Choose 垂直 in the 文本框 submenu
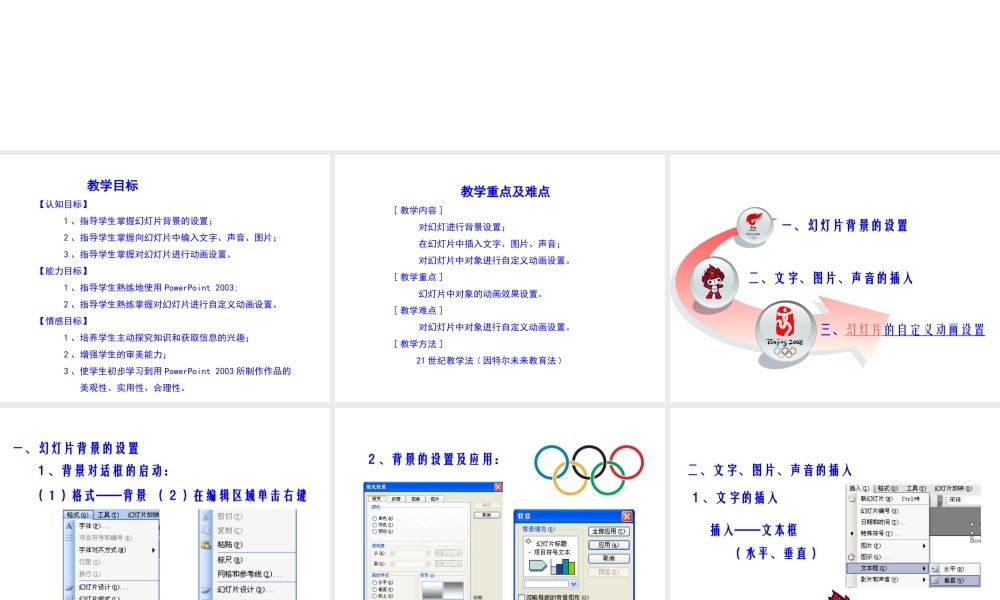Image resolution: width=1000 pixels, height=600 pixels. pyautogui.click(x=955, y=580)
